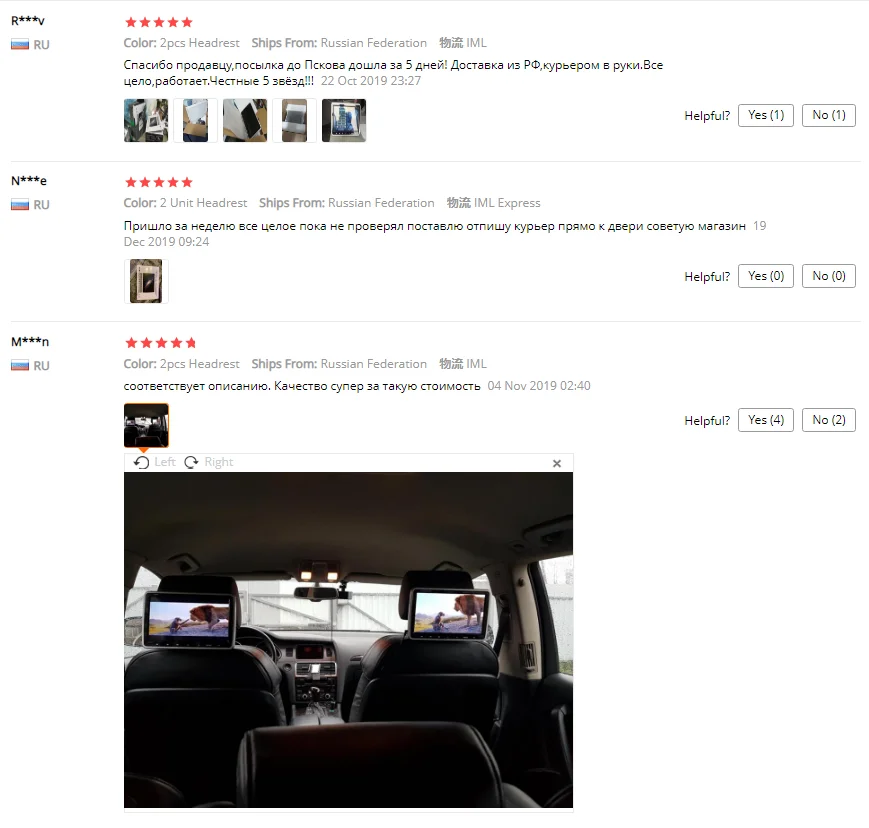The image size is (869, 828).
Task: Open first photo thumbnail in R***v's review
Action: [x=146, y=121]
